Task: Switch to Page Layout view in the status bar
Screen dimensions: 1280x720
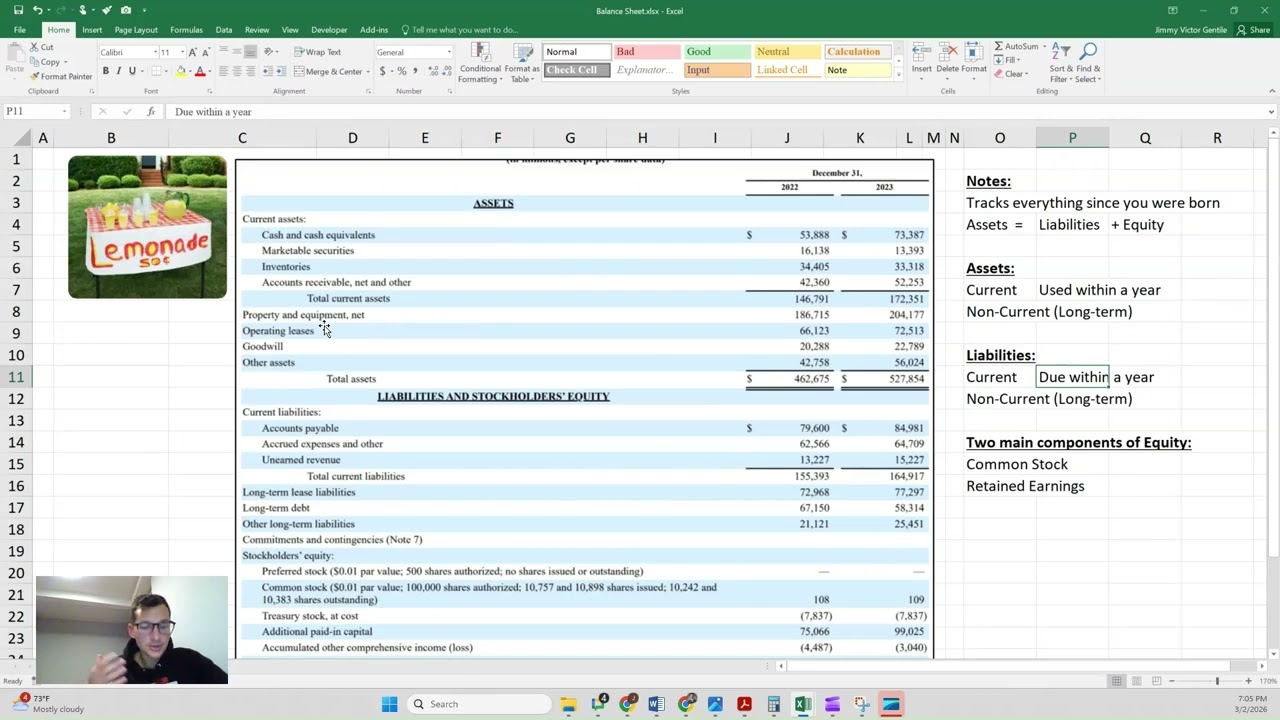Action: point(1136,681)
